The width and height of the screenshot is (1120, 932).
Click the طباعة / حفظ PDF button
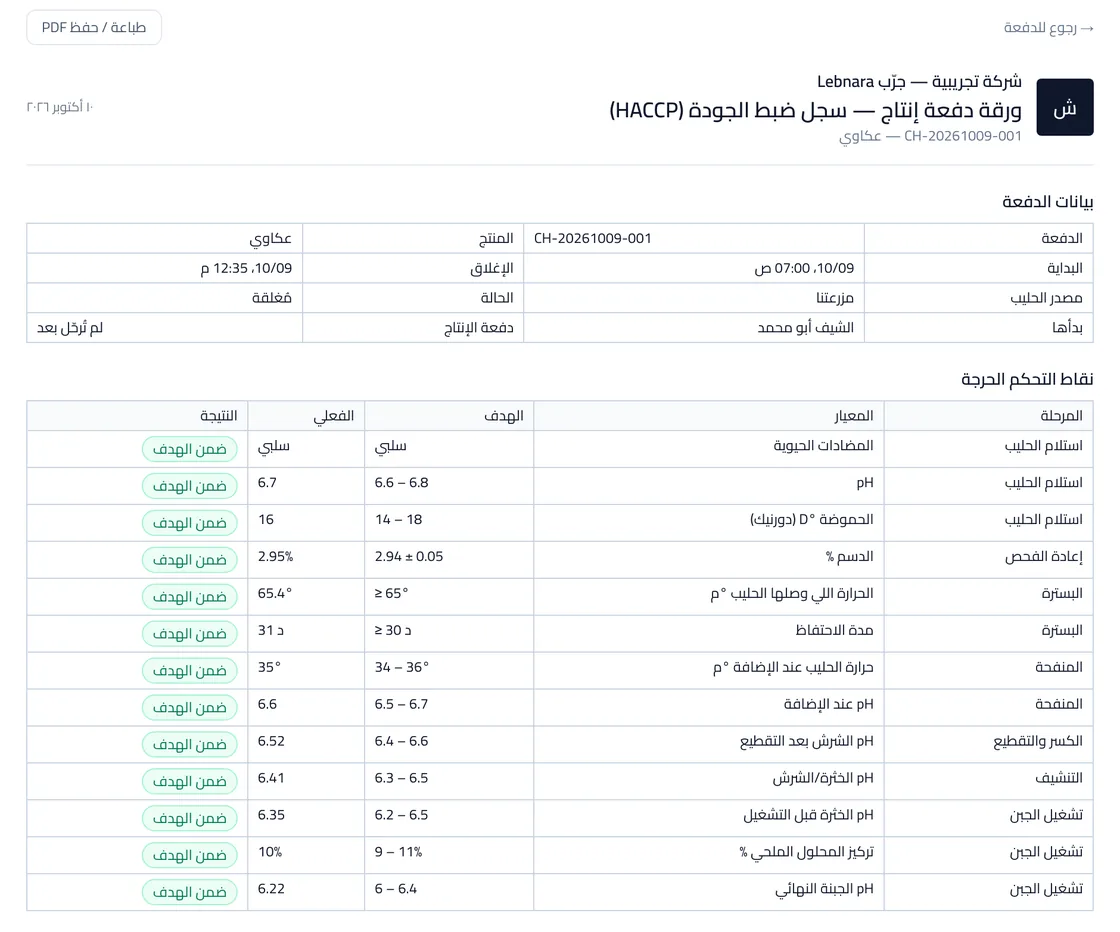point(94,27)
